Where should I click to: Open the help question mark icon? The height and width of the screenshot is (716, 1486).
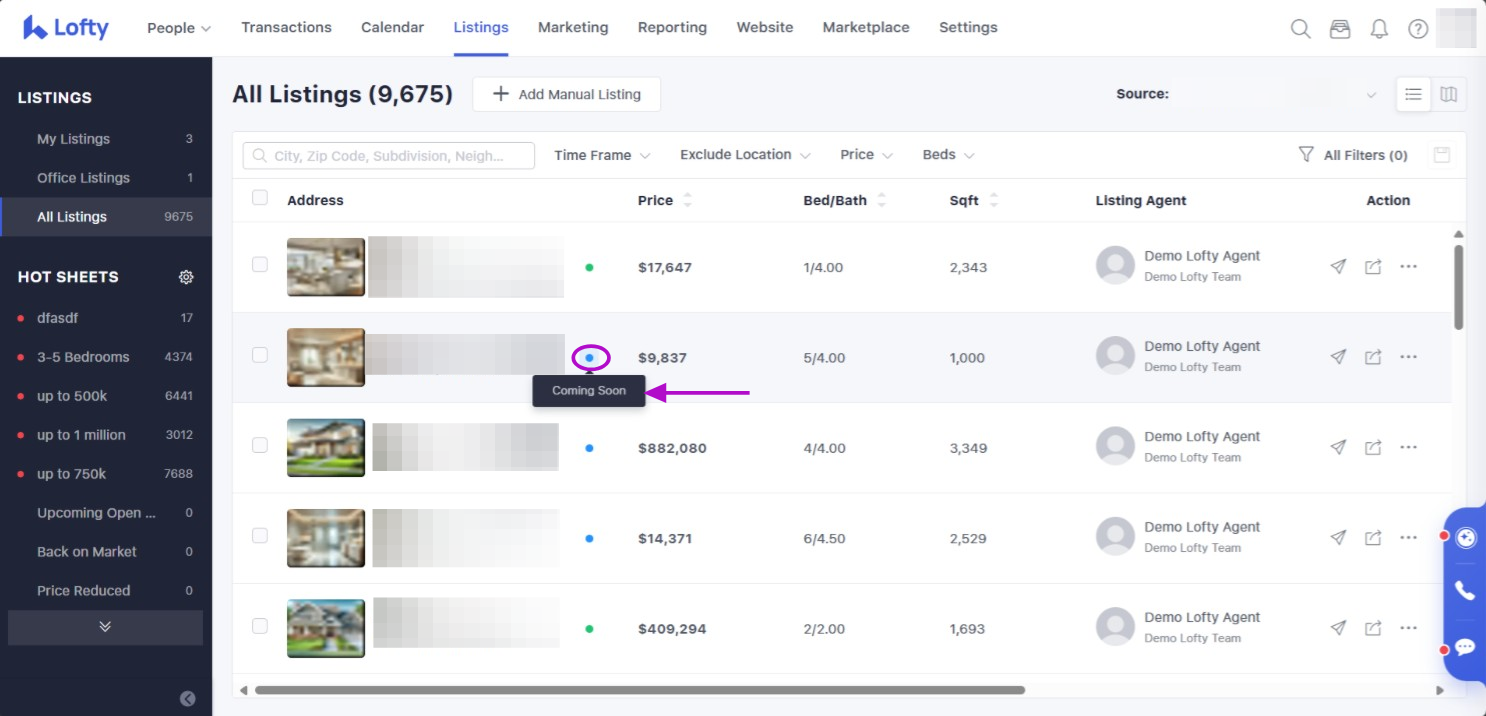pyautogui.click(x=1418, y=29)
